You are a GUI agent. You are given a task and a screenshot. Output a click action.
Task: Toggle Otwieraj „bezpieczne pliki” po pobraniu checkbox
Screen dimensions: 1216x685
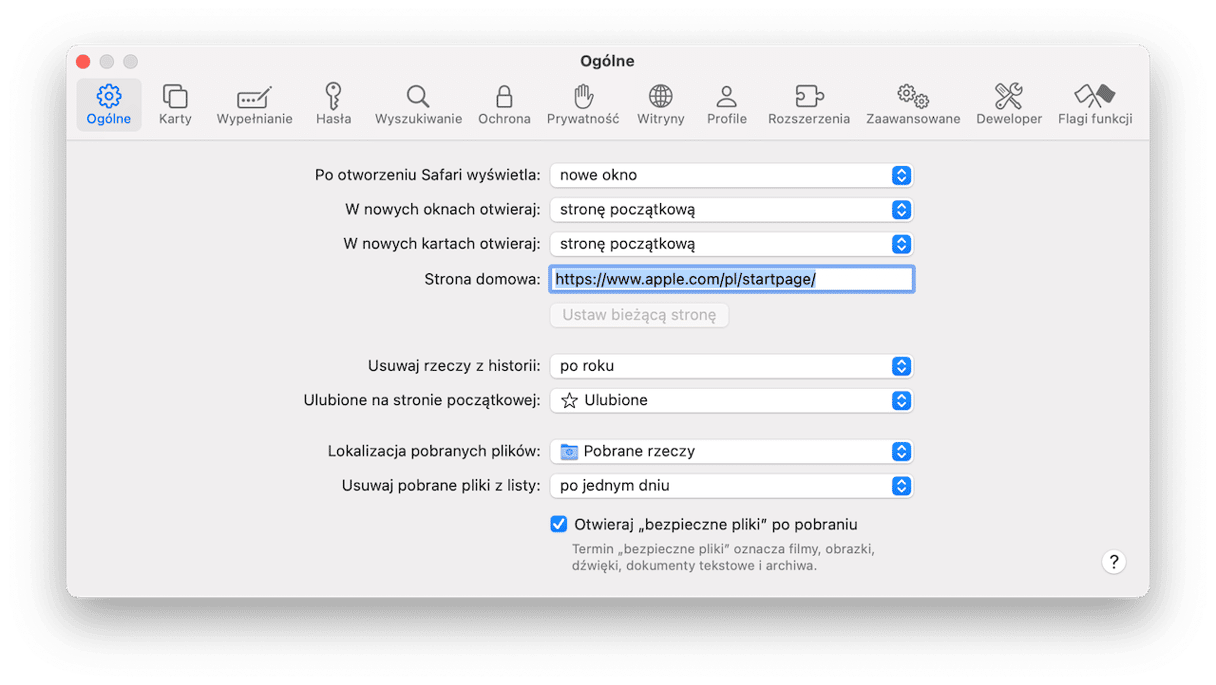point(559,524)
